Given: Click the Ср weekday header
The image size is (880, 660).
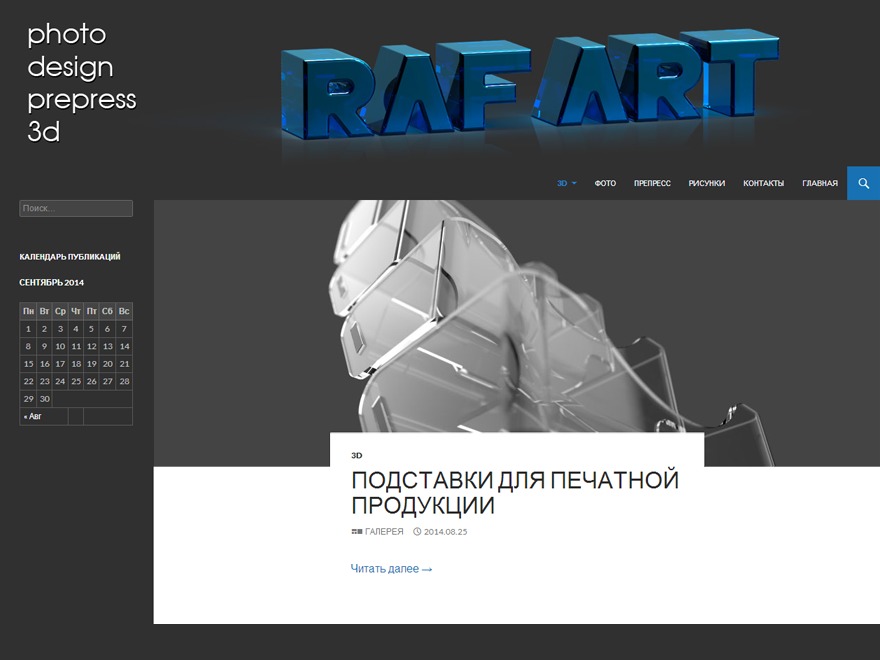Looking at the screenshot, I should [60, 311].
